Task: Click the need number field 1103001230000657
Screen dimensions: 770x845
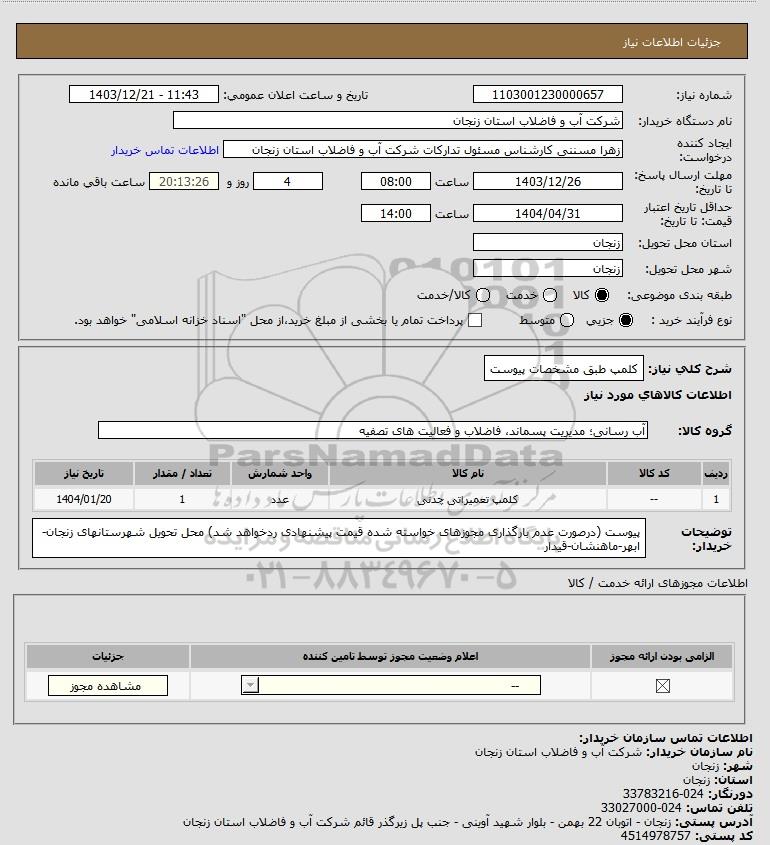Action: [547, 94]
